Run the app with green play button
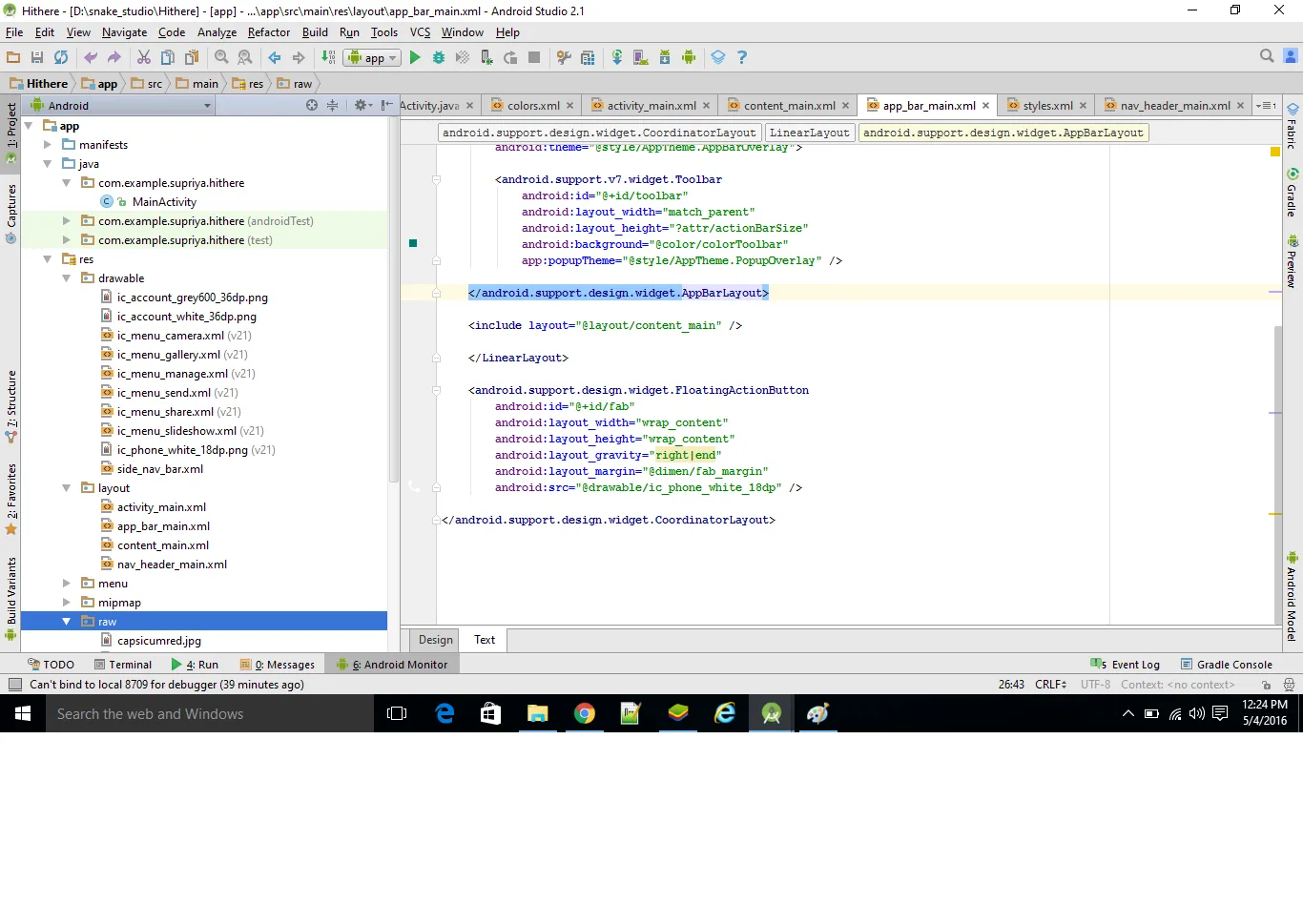The image size is (1303, 924). [415, 58]
